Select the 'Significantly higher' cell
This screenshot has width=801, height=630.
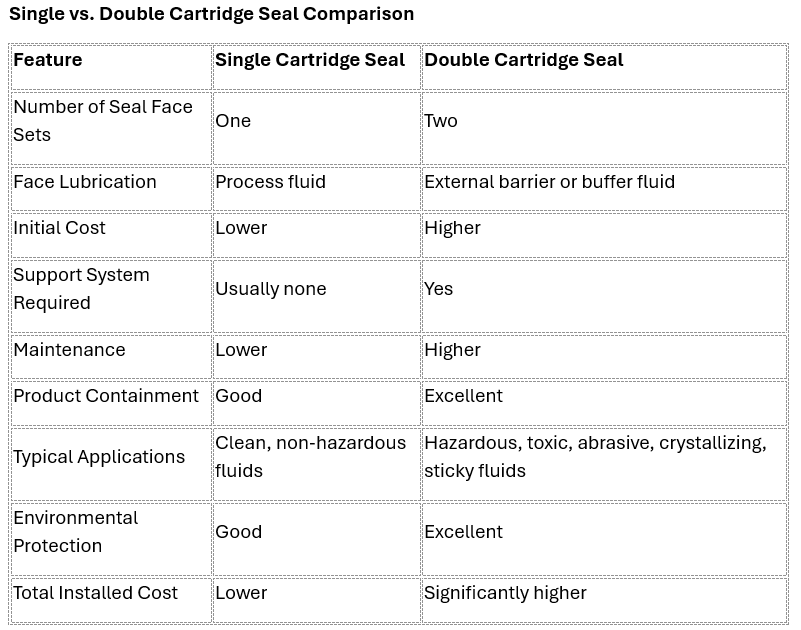pos(604,600)
